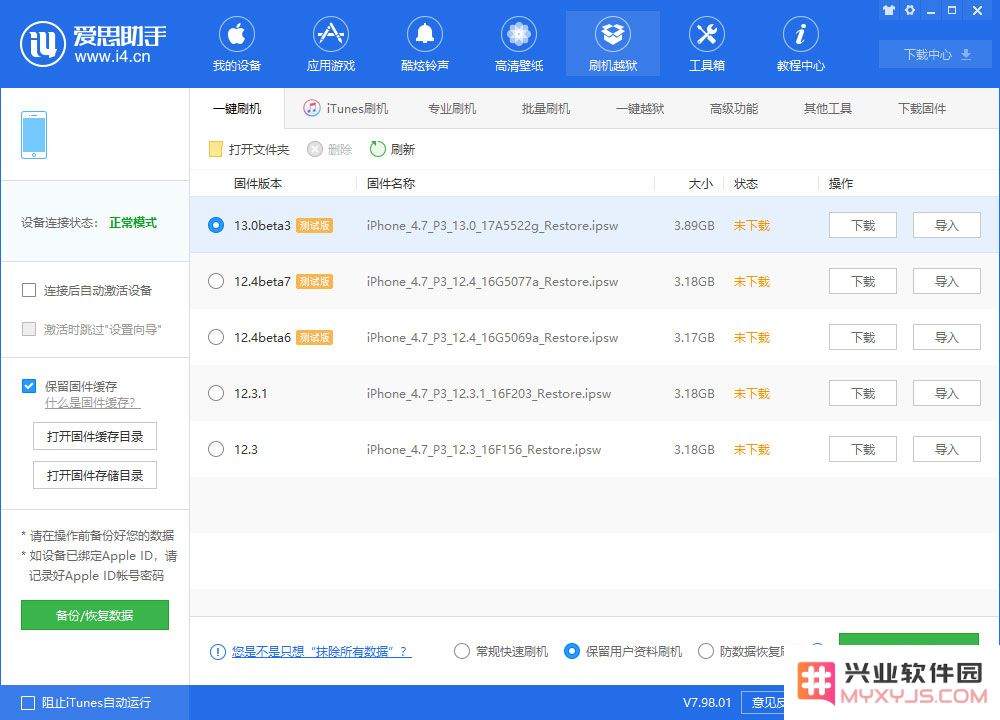Click version V7.98.01 in status bar
The width and height of the screenshot is (1000, 720).
tap(707, 703)
